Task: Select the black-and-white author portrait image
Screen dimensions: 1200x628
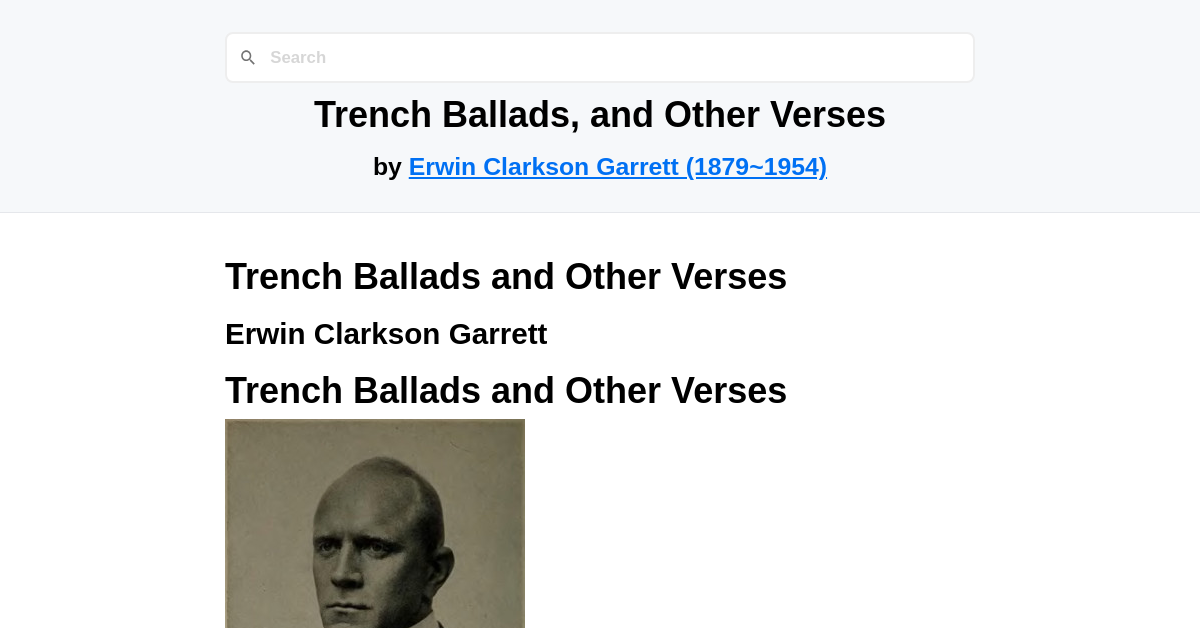Action: tap(374, 523)
